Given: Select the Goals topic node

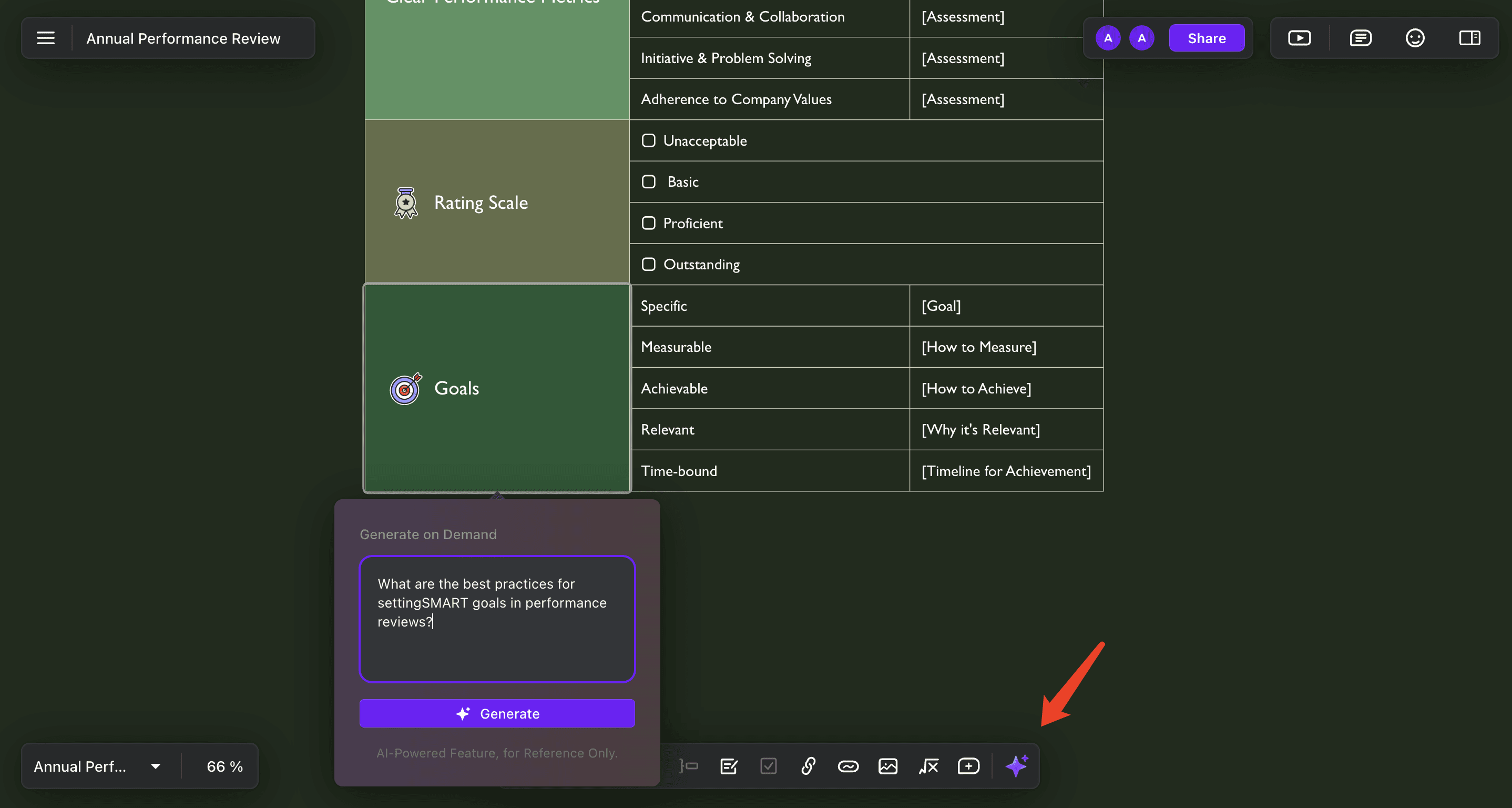Looking at the screenshot, I should [x=497, y=388].
